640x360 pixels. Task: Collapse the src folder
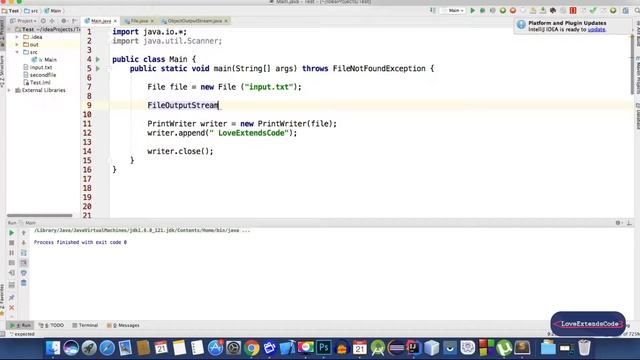click(x=17, y=52)
